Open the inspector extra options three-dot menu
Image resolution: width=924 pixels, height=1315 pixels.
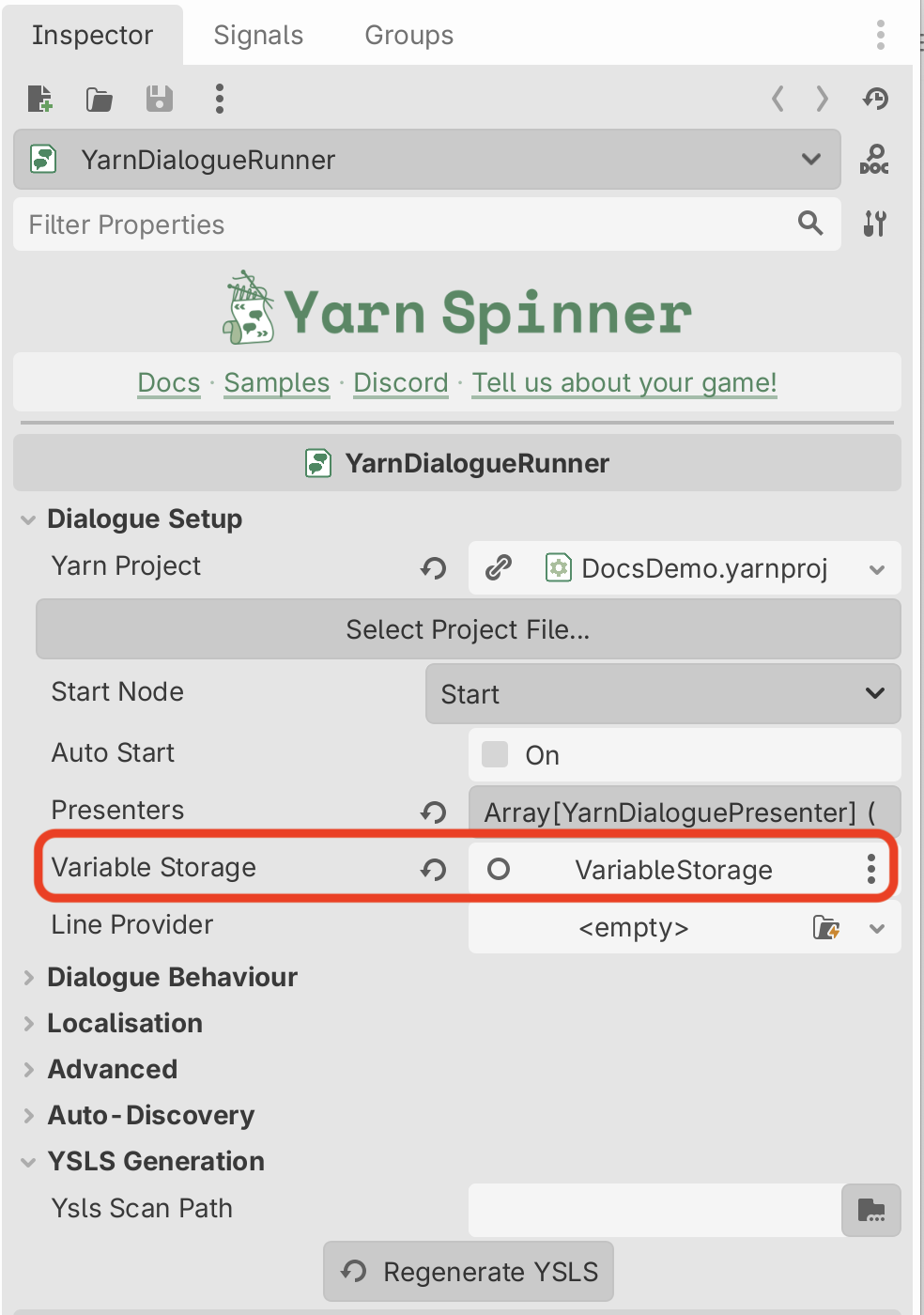[x=220, y=99]
